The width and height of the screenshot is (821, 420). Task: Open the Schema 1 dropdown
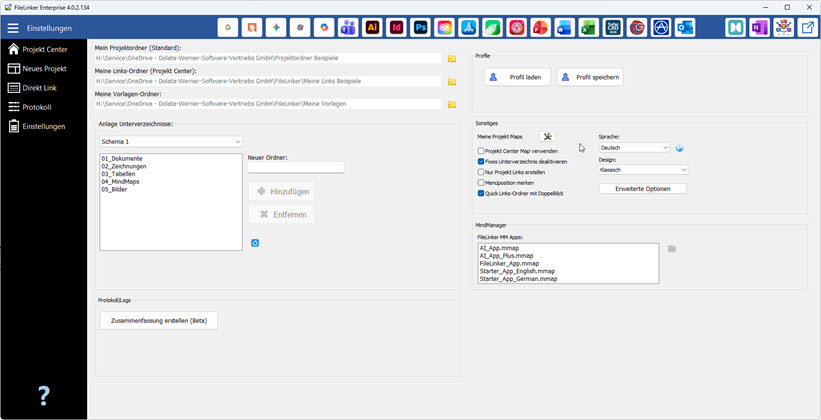[x=171, y=142]
